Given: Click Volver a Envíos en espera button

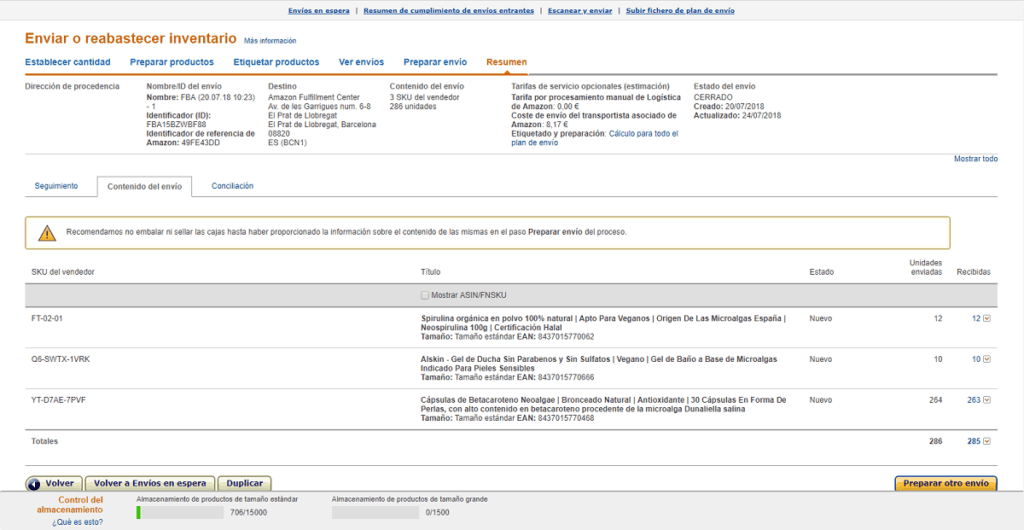Looking at the screenshot, I should click(150, 483).
